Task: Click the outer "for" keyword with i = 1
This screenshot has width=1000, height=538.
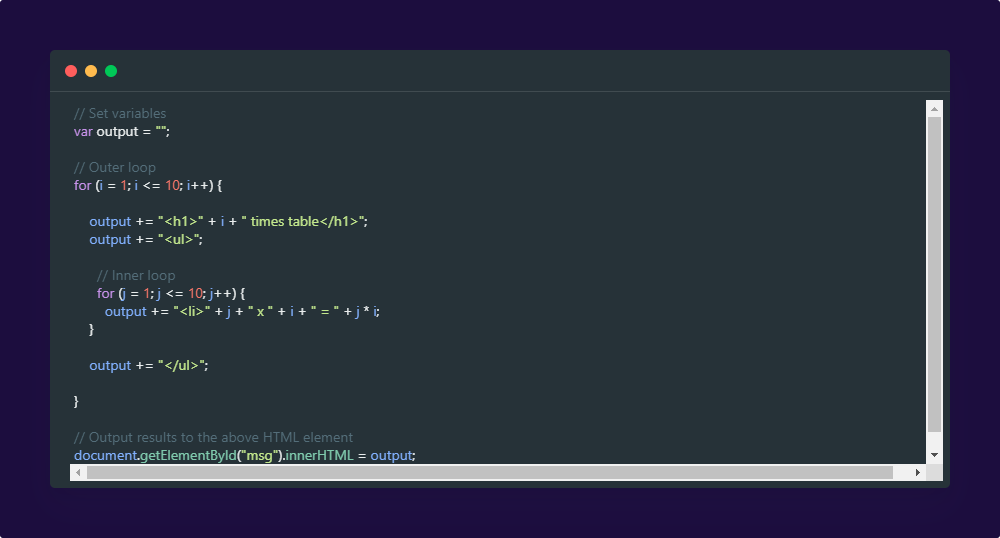Action: point(82,185)
